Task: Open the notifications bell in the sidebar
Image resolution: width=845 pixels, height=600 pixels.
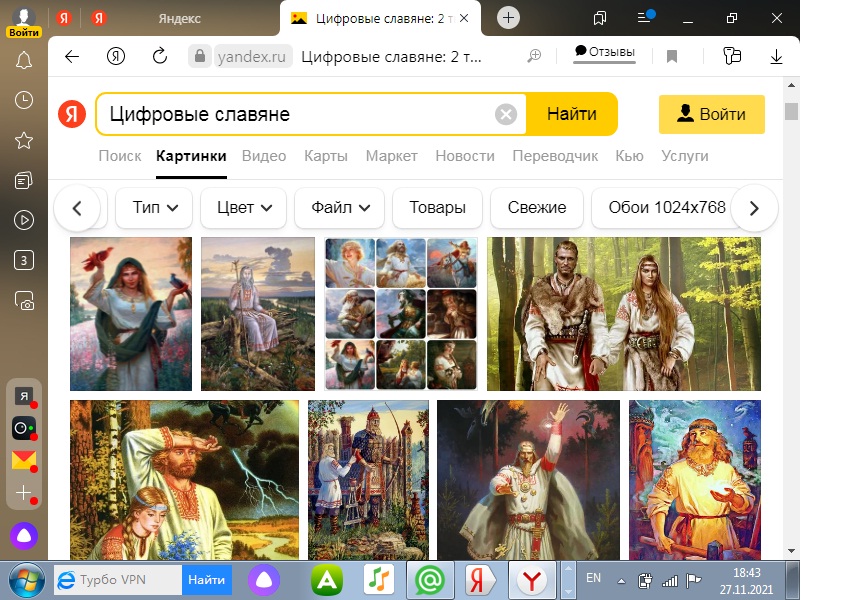Action: [24, 60]
